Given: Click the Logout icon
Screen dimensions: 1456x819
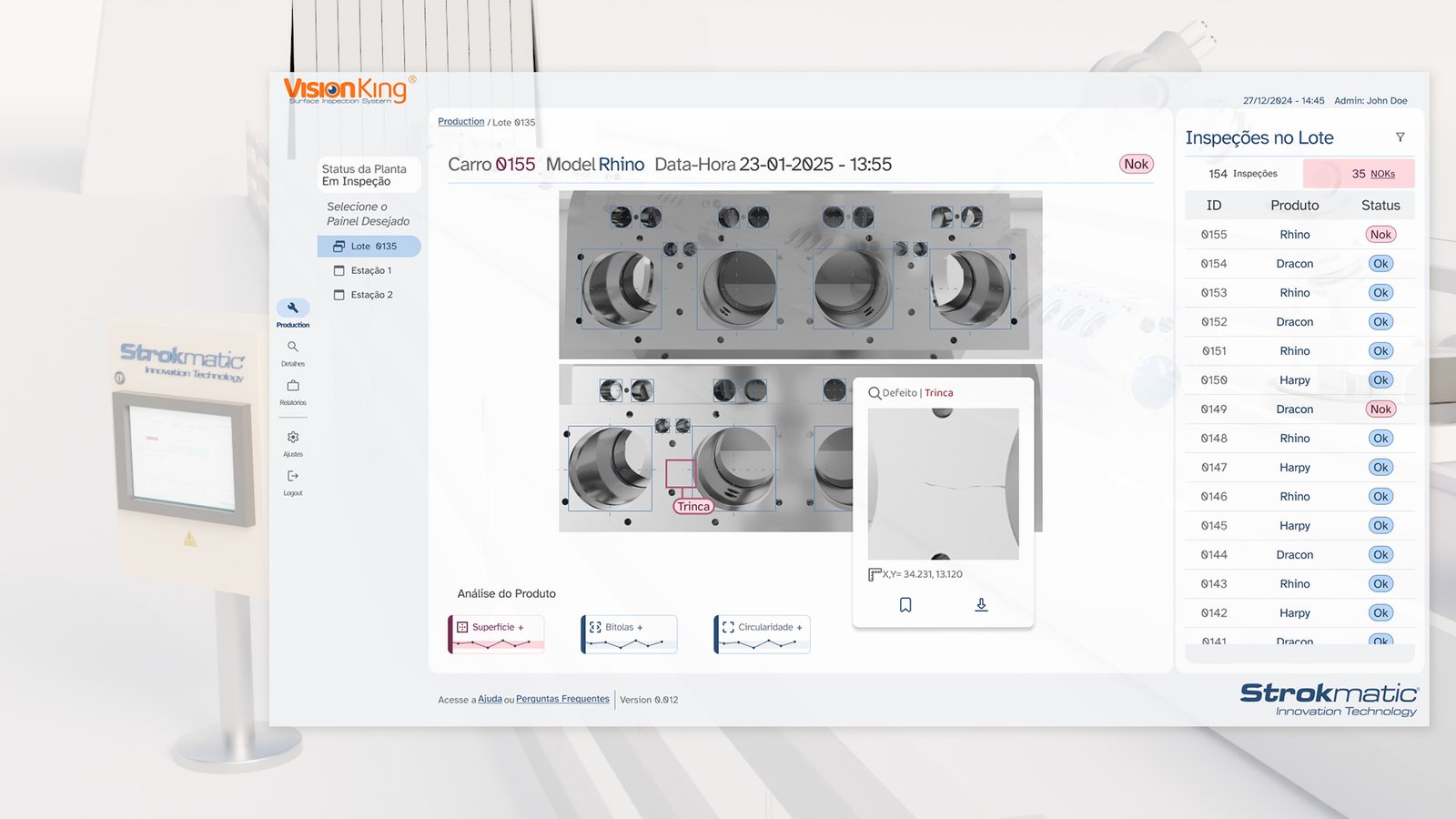Looking at the screenshot, I should (x=292, y=477).
